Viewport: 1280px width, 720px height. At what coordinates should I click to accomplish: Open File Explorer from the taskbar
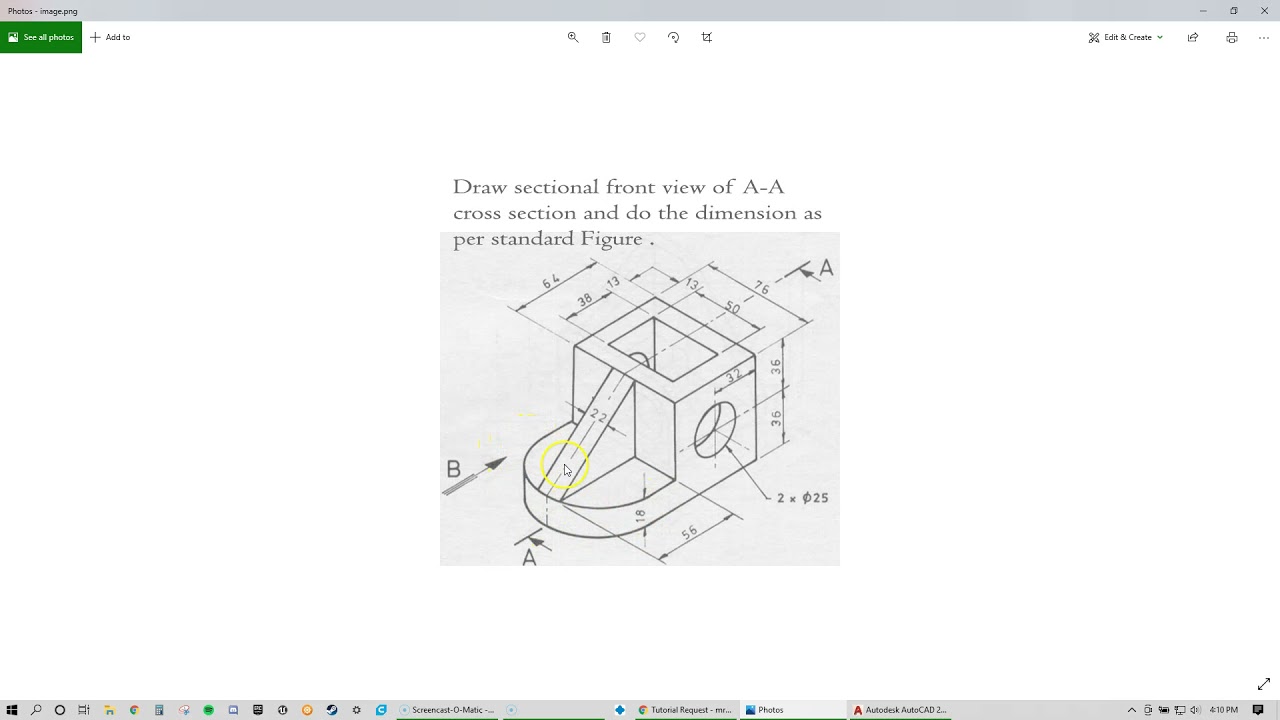pos(109,710)
